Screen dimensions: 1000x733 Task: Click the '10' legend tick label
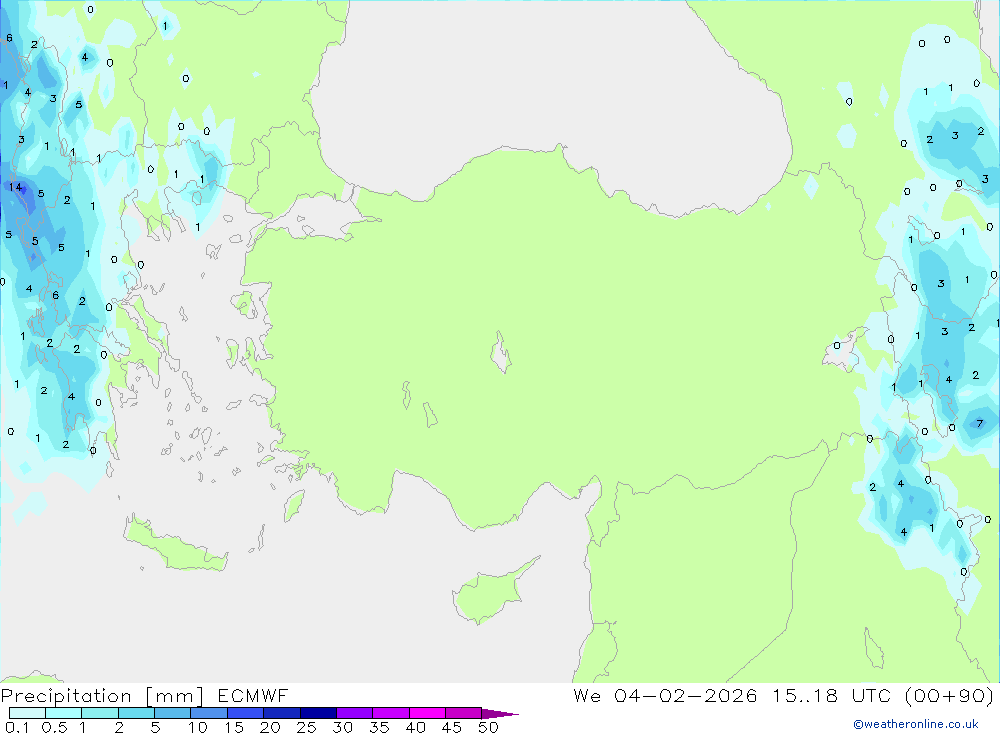[x=198, y=727]
